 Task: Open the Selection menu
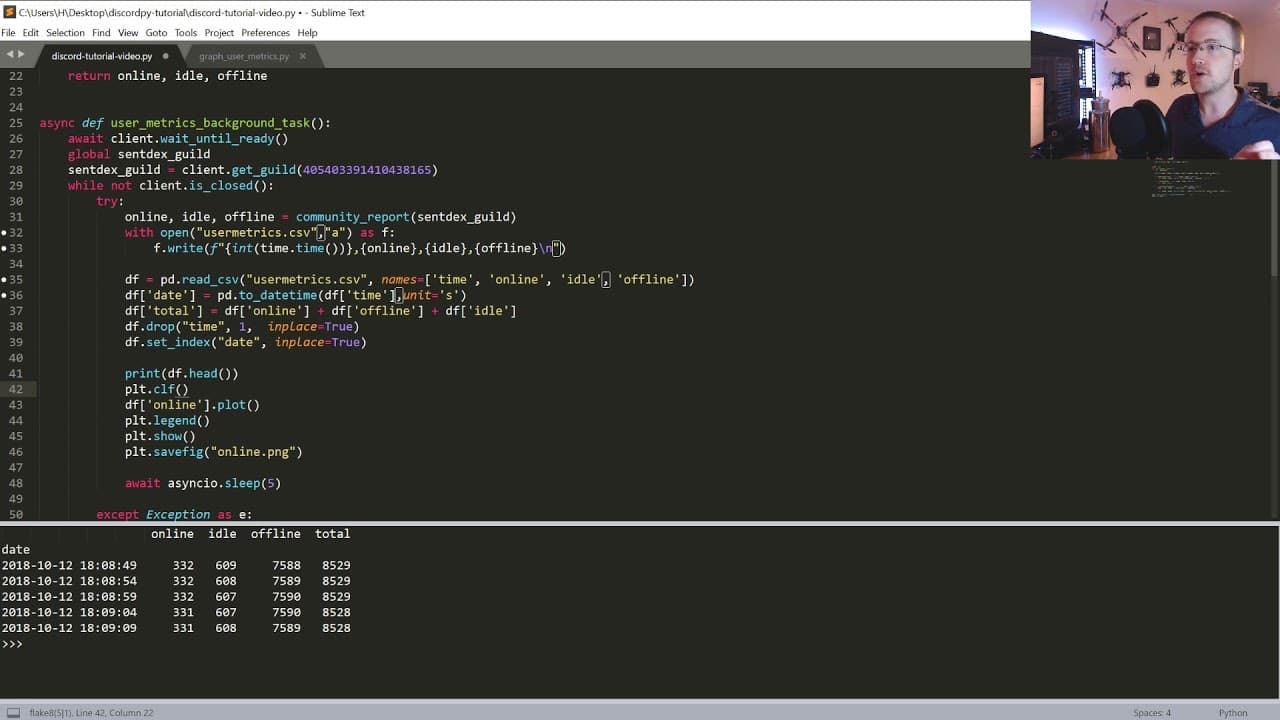coord(65,33)
